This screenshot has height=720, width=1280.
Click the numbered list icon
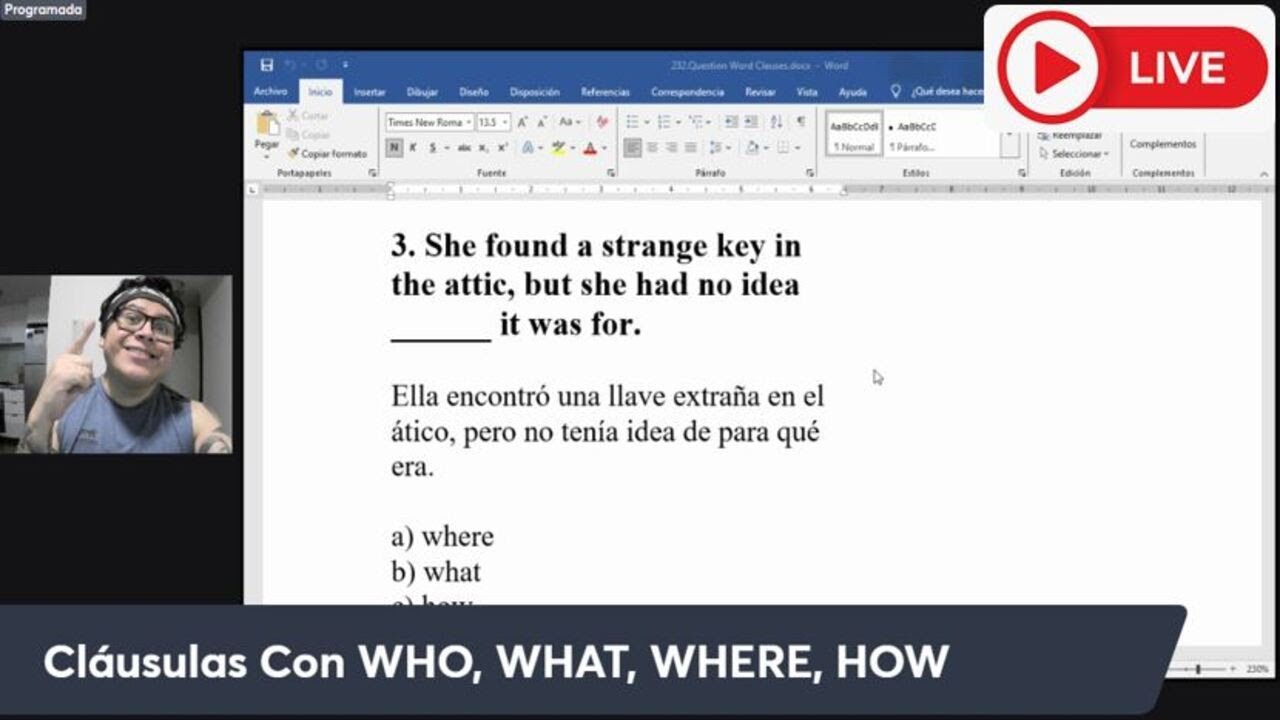[x=664, y=122]
